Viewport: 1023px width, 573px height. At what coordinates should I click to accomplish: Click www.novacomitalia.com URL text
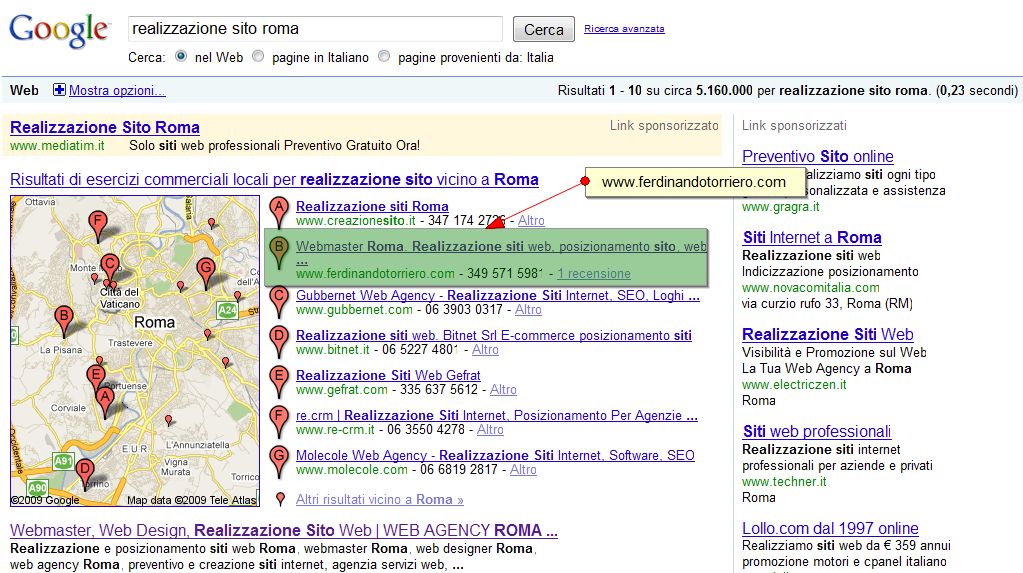point(810,288)
